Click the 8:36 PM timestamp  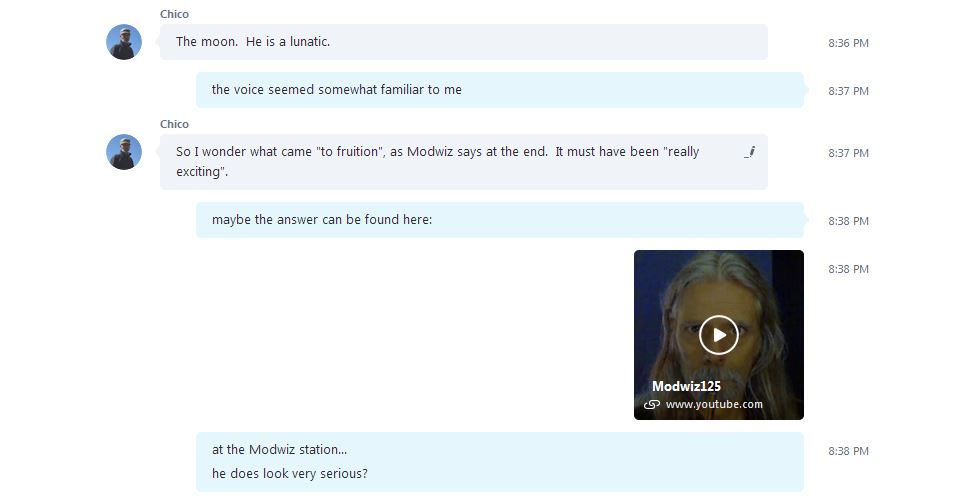click(x=848, y=43)
